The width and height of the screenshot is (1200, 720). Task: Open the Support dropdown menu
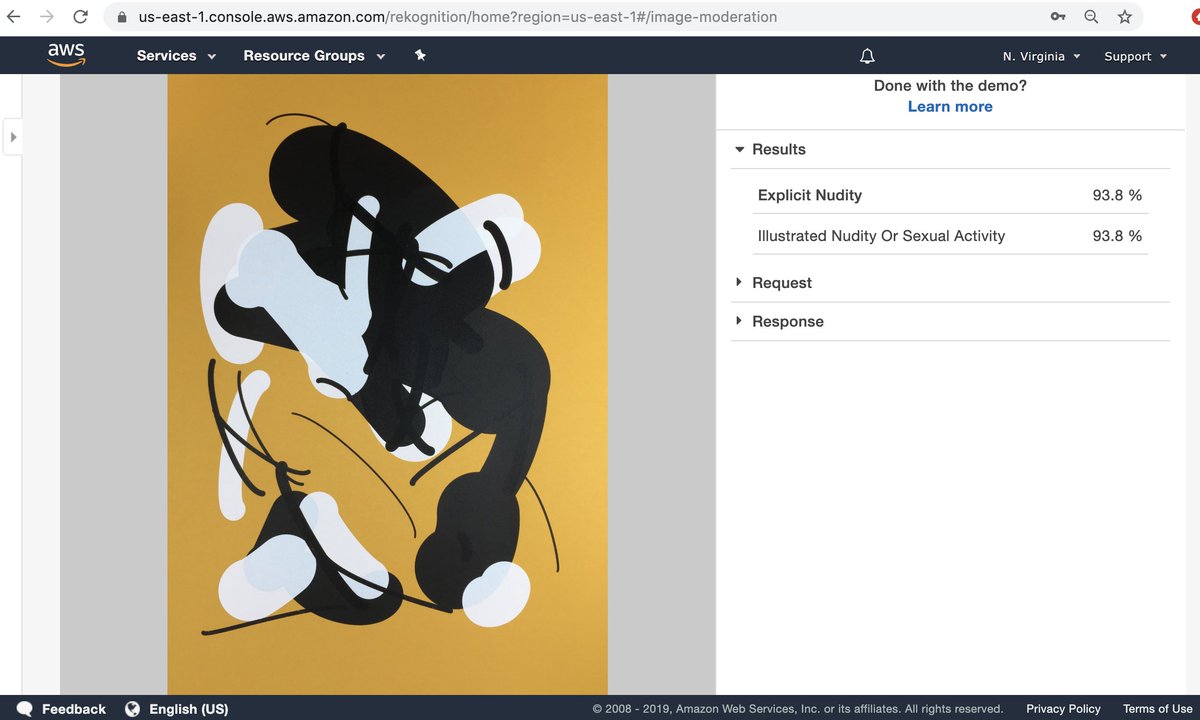pos(1136,56)
